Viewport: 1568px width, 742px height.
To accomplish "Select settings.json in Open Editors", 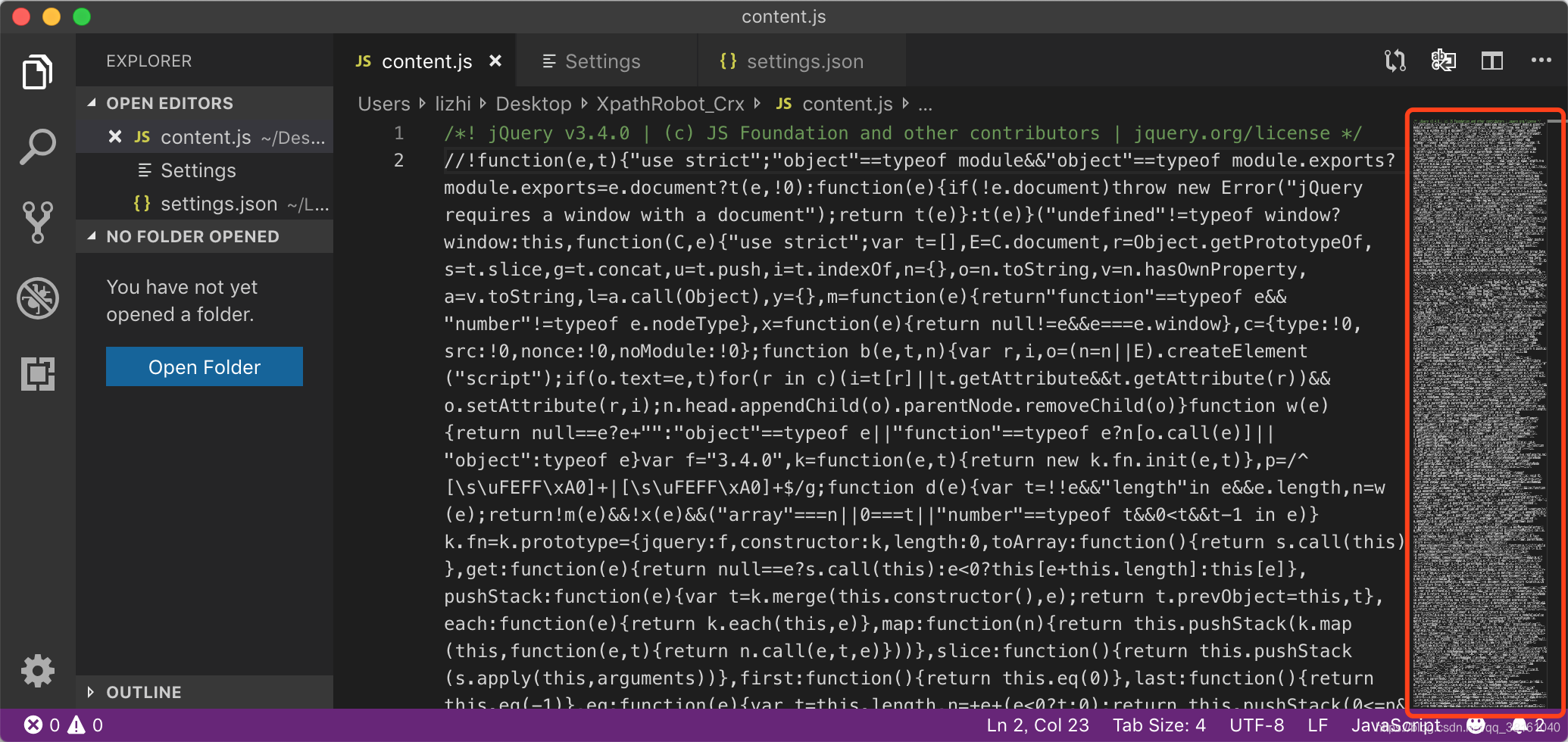I will point(205,204).
